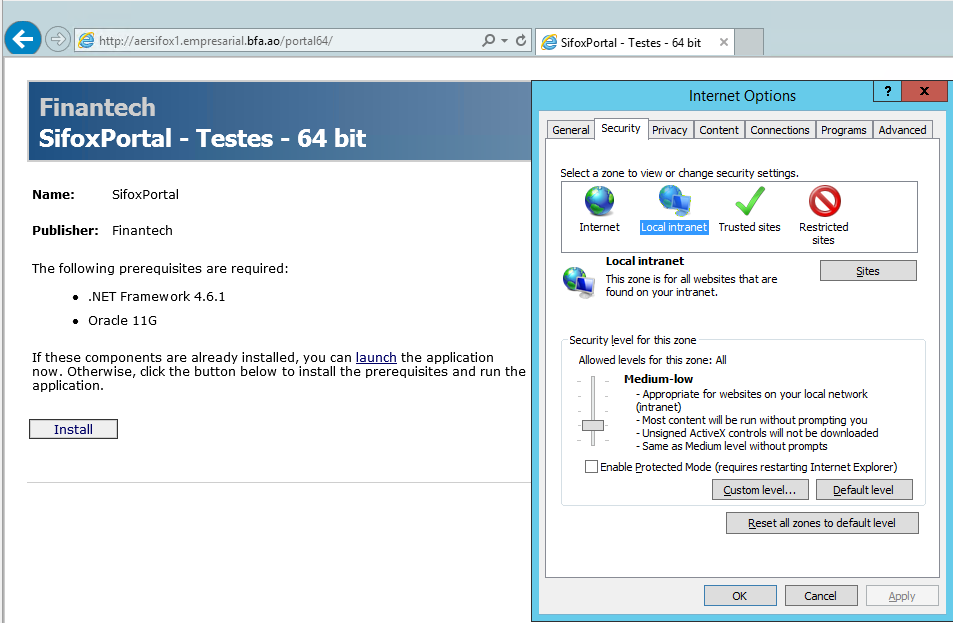Click the IE favicon on SifoxPortal tab
The height and width of the screenshot is (623, 953).
(549, 43)
